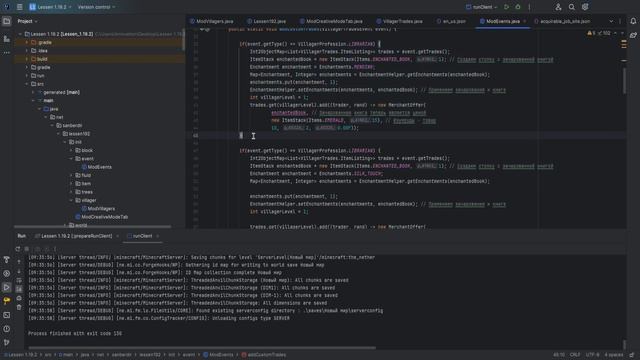
Task: Print the console output icon
Action: pos(19,298)
